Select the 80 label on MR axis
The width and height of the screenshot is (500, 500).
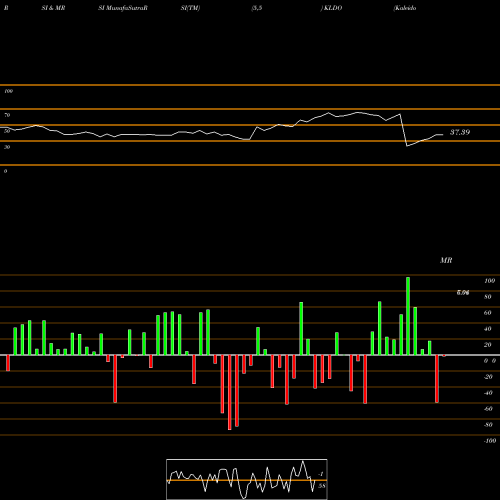(488, 297)
